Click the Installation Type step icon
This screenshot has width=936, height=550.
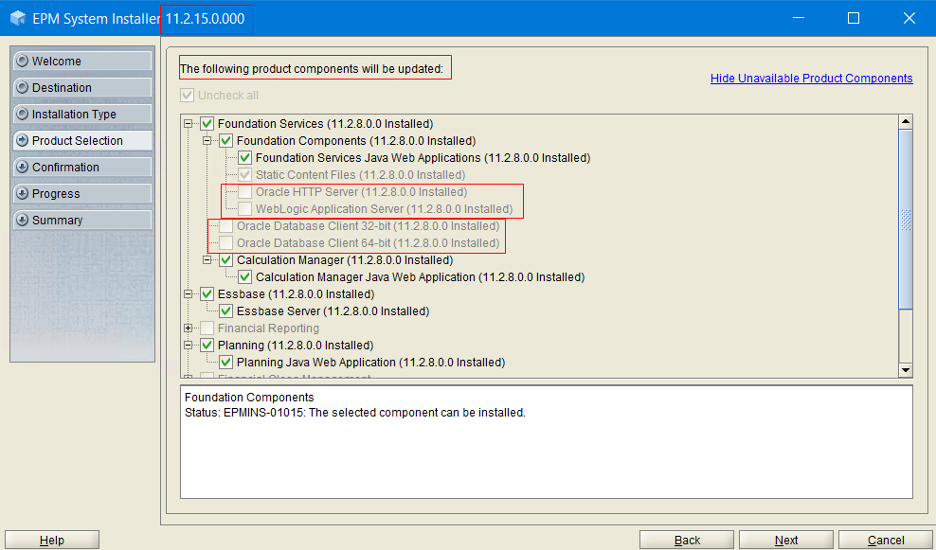(22, 113)
